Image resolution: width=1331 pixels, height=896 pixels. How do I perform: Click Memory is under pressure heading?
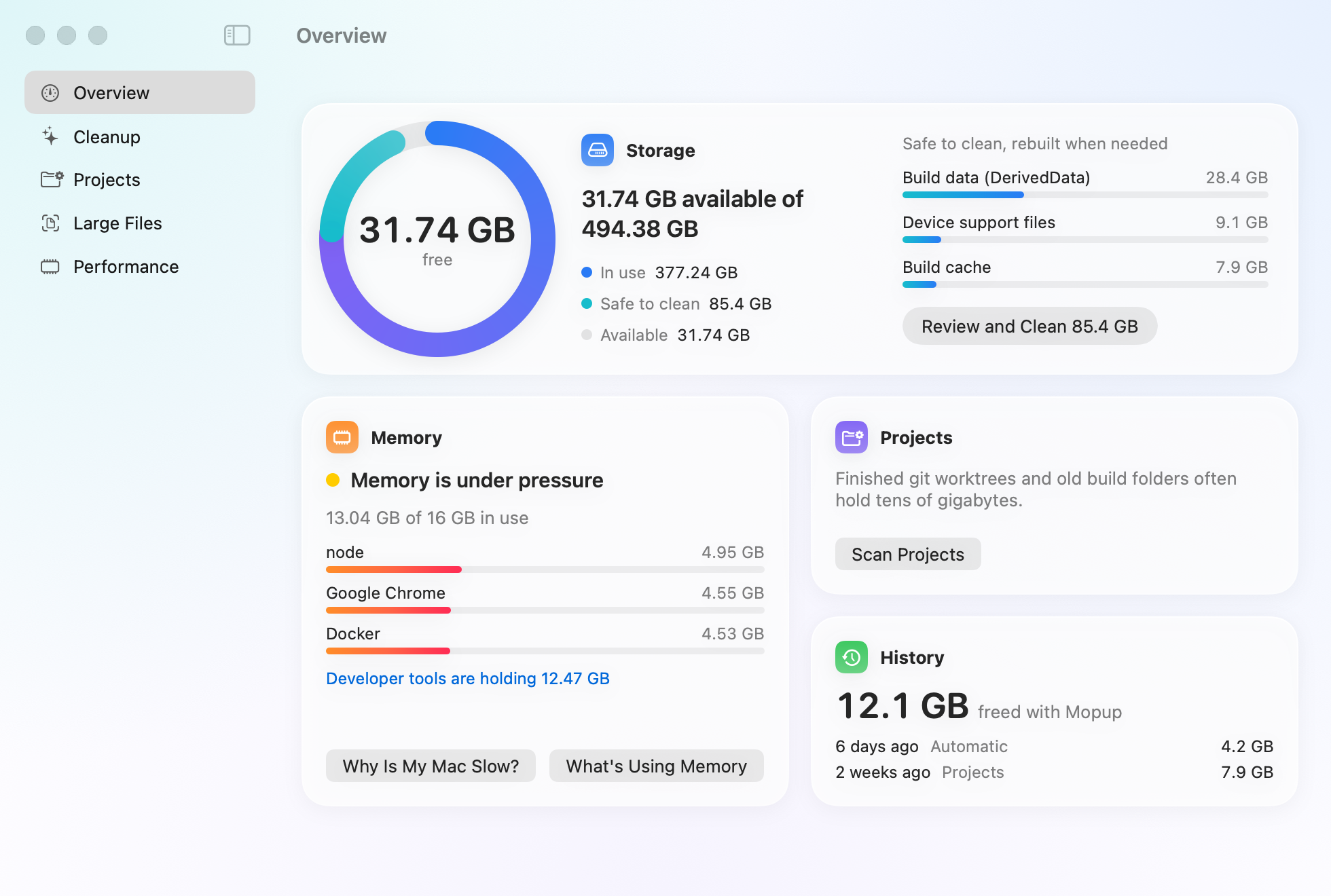pyautogui.click(x=477, y=480)
